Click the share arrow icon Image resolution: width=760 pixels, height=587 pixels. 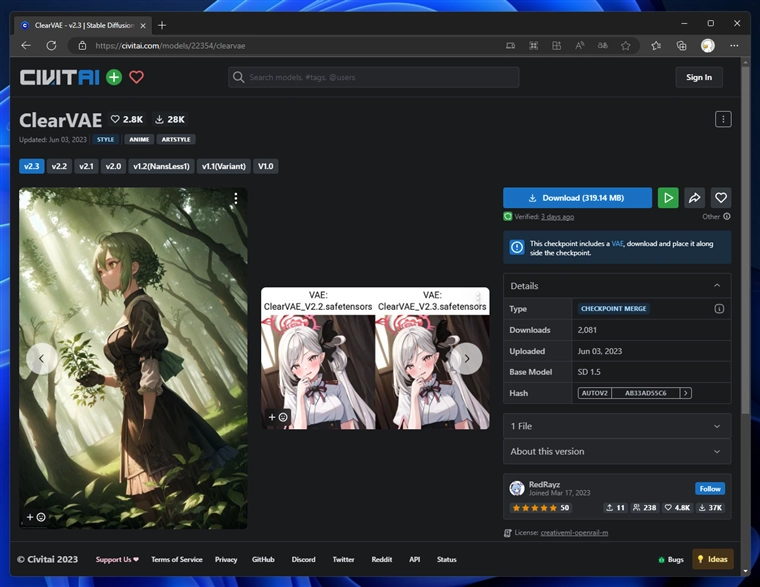click(x=694, y=198)
